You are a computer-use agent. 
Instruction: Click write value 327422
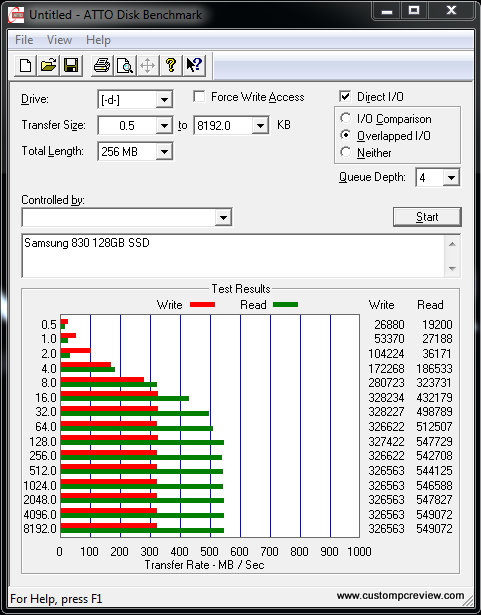tap(386, 442)
